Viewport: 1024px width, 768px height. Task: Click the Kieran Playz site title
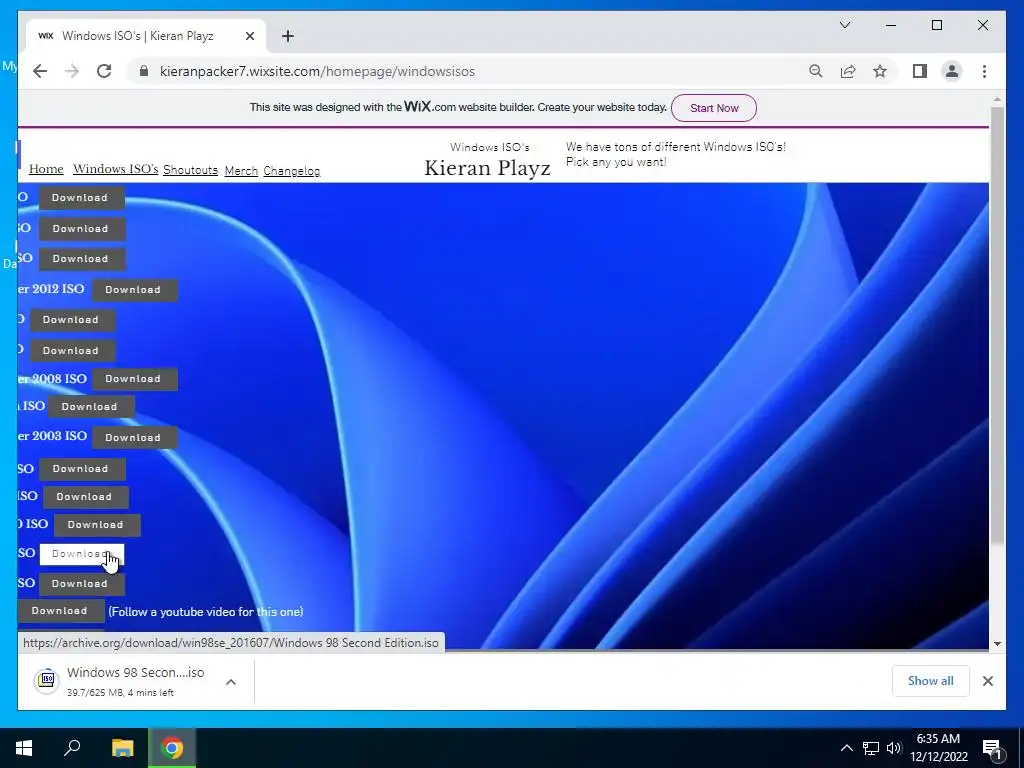487,168
